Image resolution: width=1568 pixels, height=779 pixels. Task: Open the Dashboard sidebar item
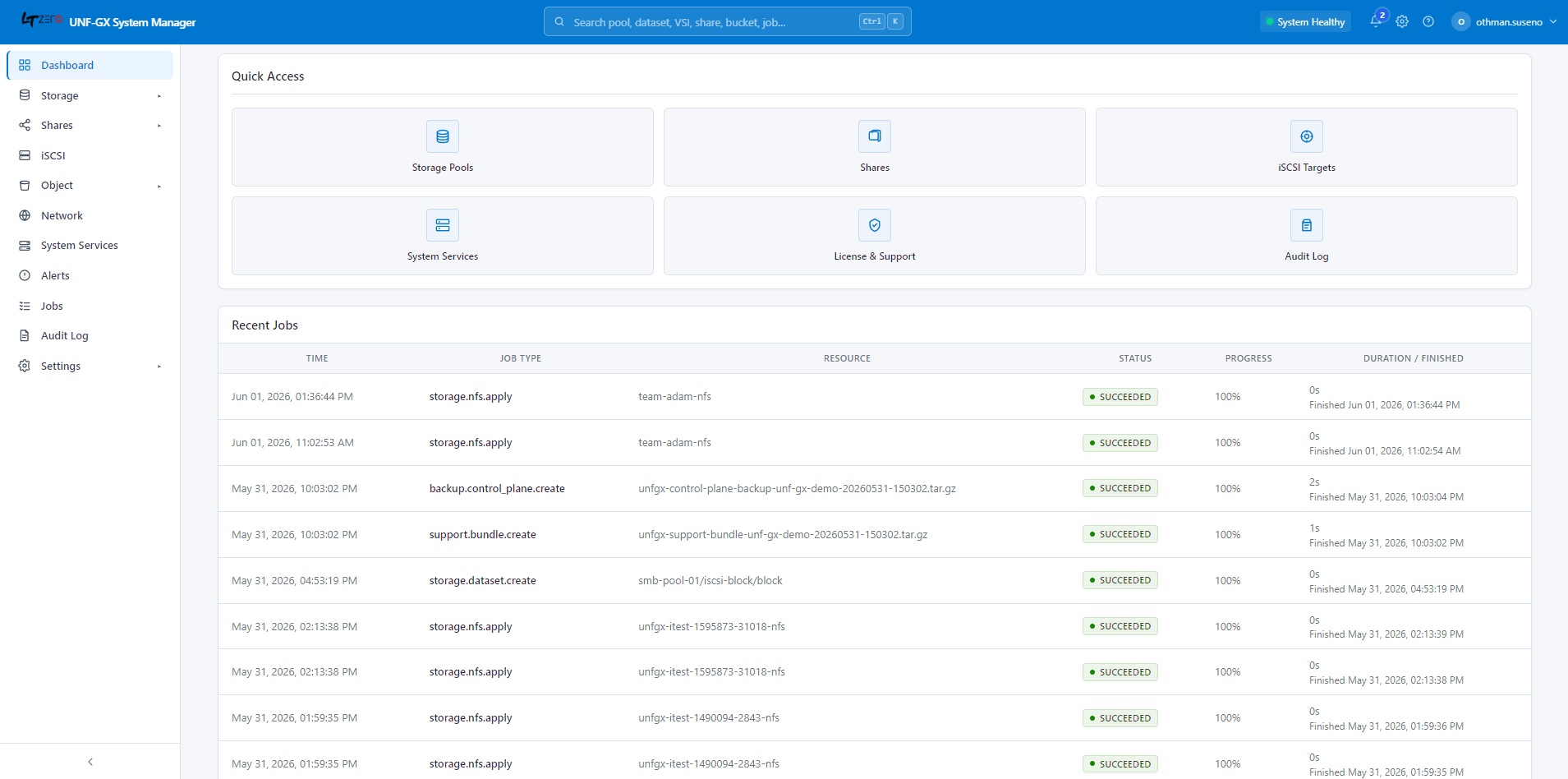point(90,65)
